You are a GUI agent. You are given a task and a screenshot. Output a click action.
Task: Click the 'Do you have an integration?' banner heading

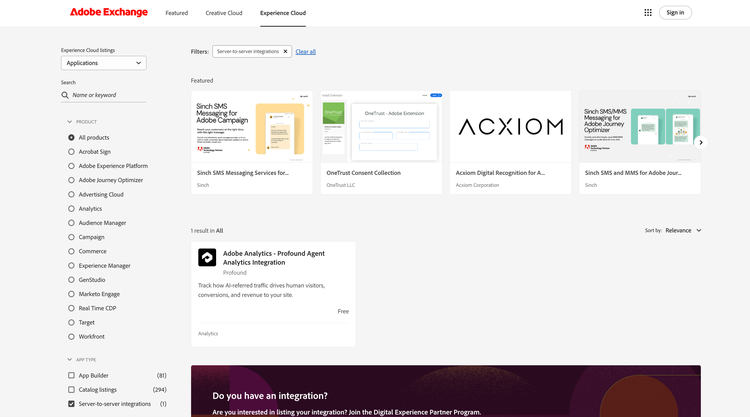pyautogui.click(x=270, y=396)
